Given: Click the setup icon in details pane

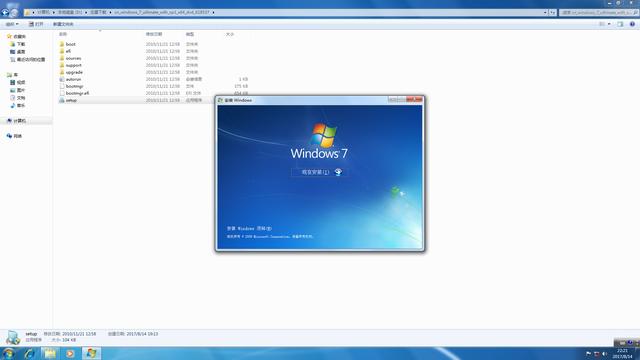Looking at the screenshot, I should click(x=13, y=338).
